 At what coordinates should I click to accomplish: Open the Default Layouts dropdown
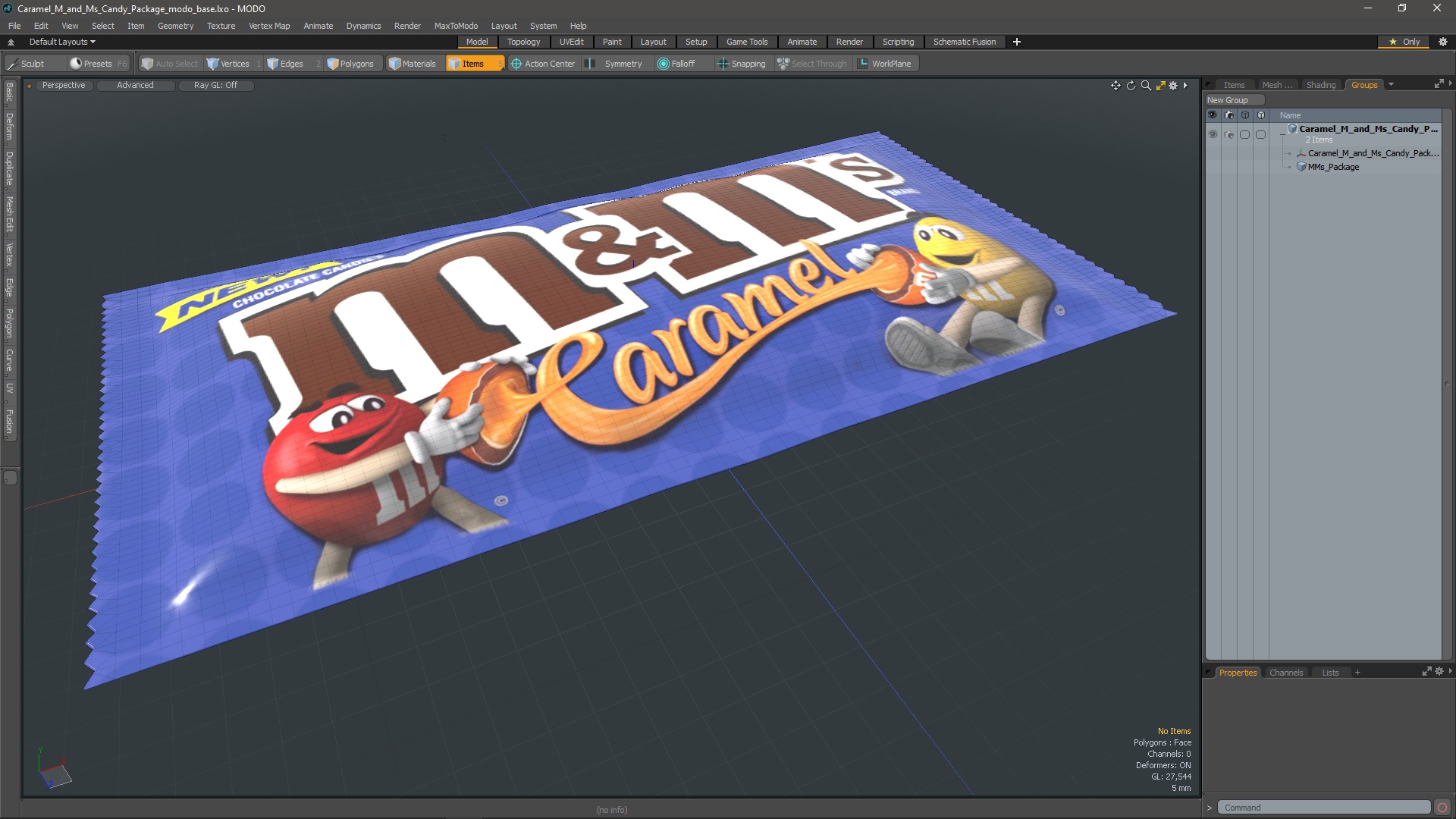(62, 42)
